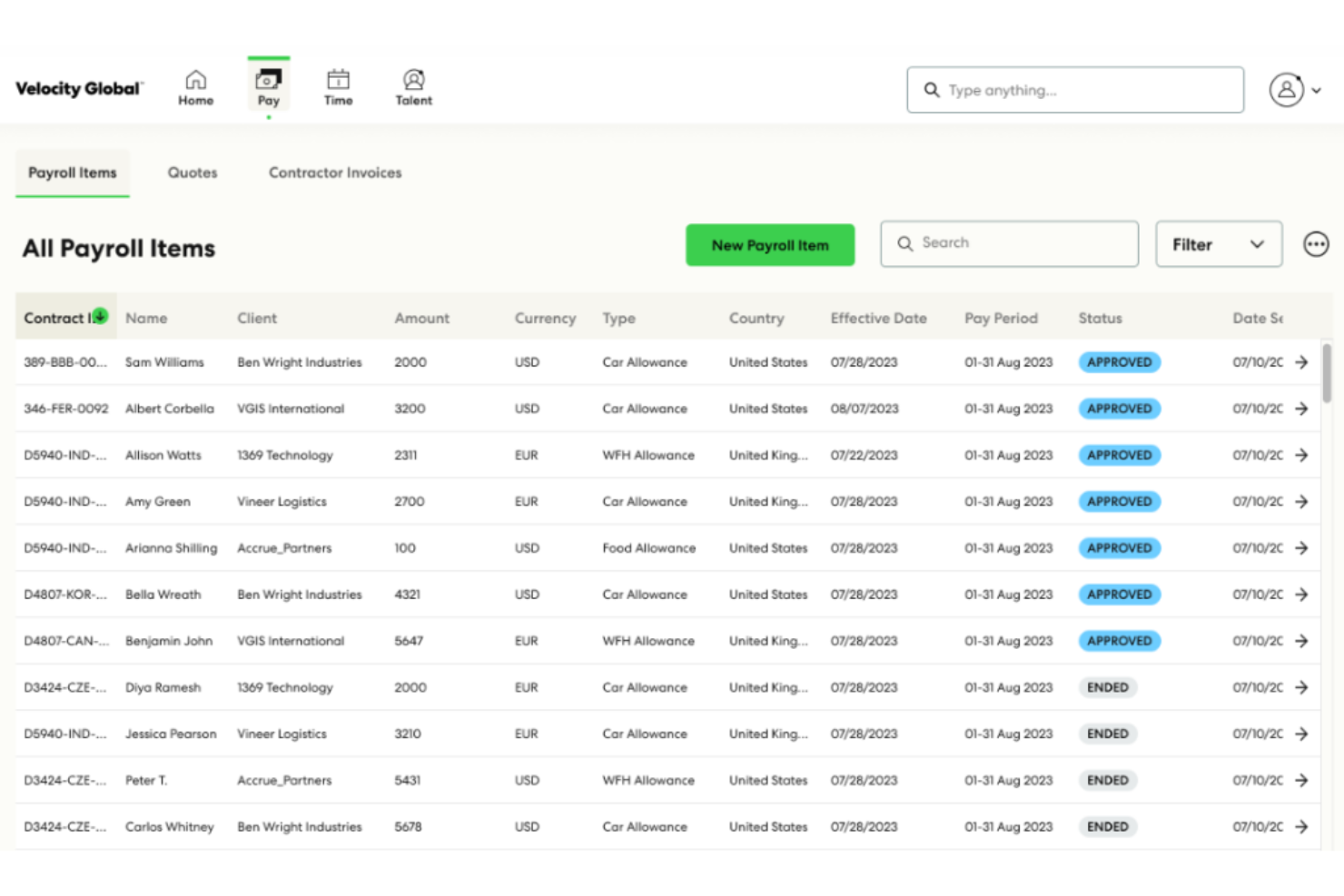Open Sam Williams row arrow
Image resolution: width=1344 pixels, height=896 pixels.
pos(1301,362)
